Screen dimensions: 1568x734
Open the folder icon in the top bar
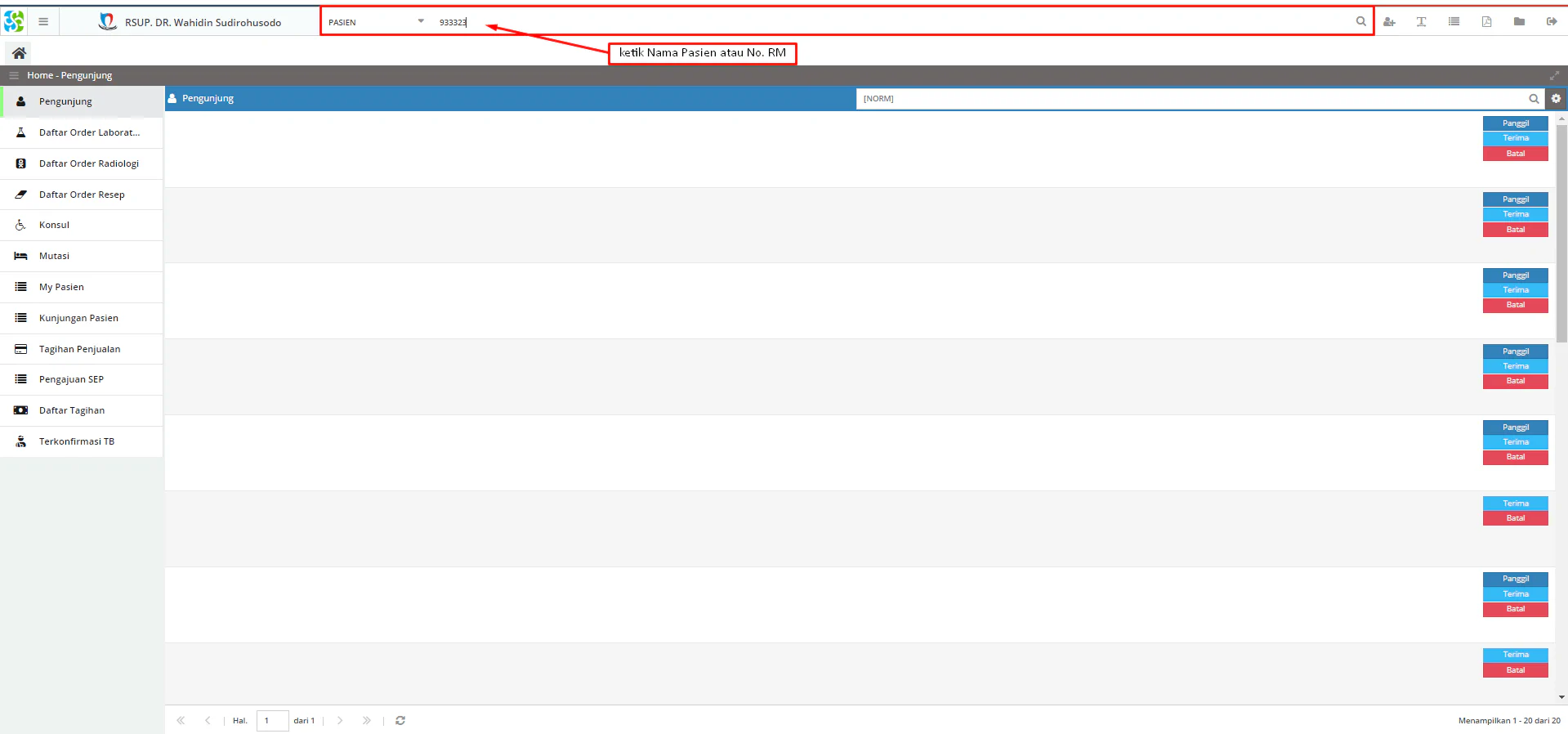(x=1519, y=22)
